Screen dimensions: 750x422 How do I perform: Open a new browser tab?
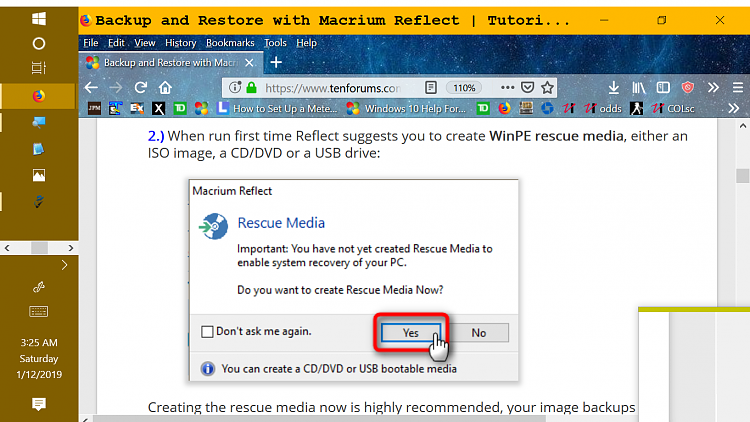(x=276, y=62)
